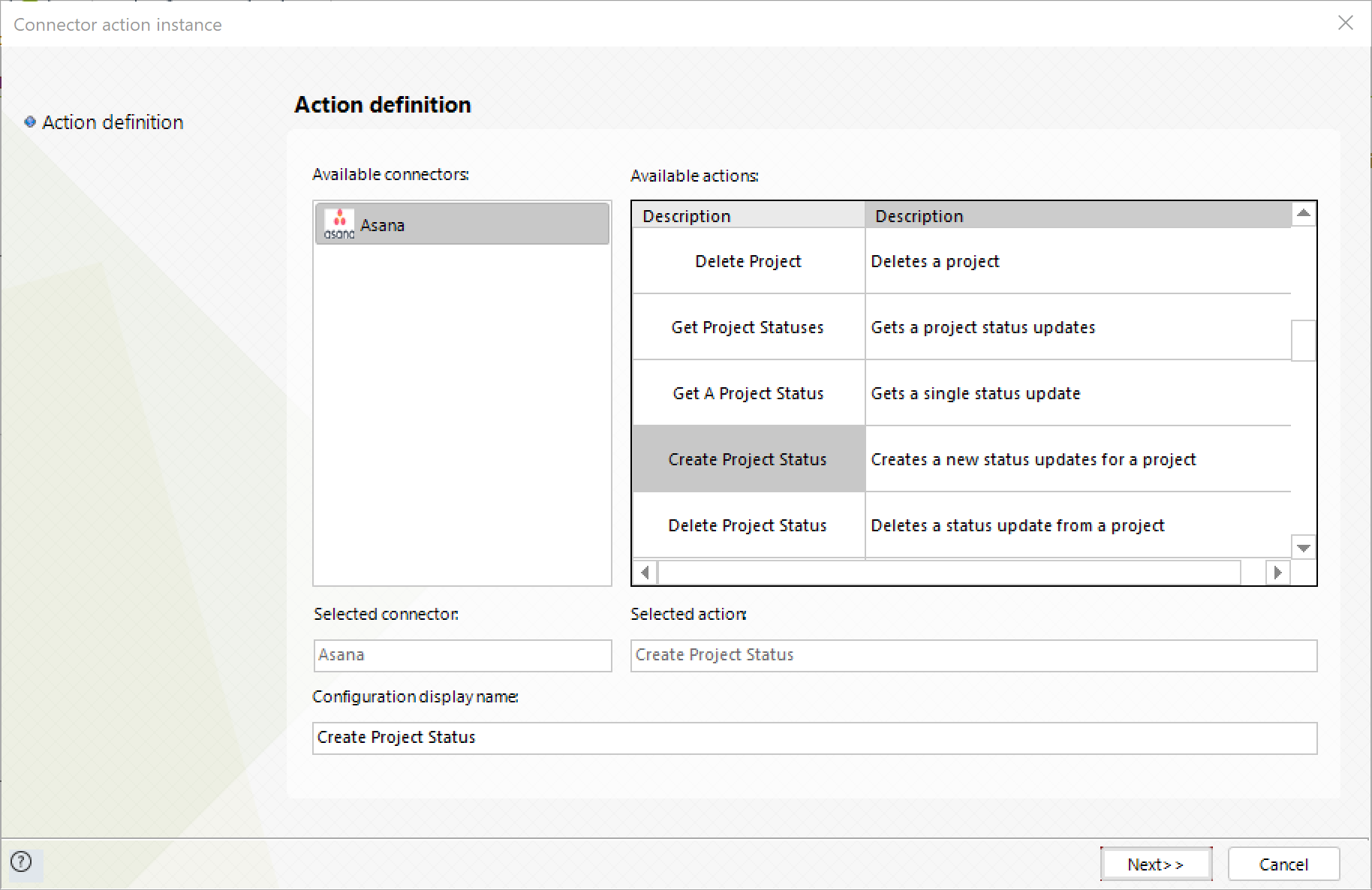1372x890 pixels.
Task: Click the help question mark icon
Action: pos(21,861)
